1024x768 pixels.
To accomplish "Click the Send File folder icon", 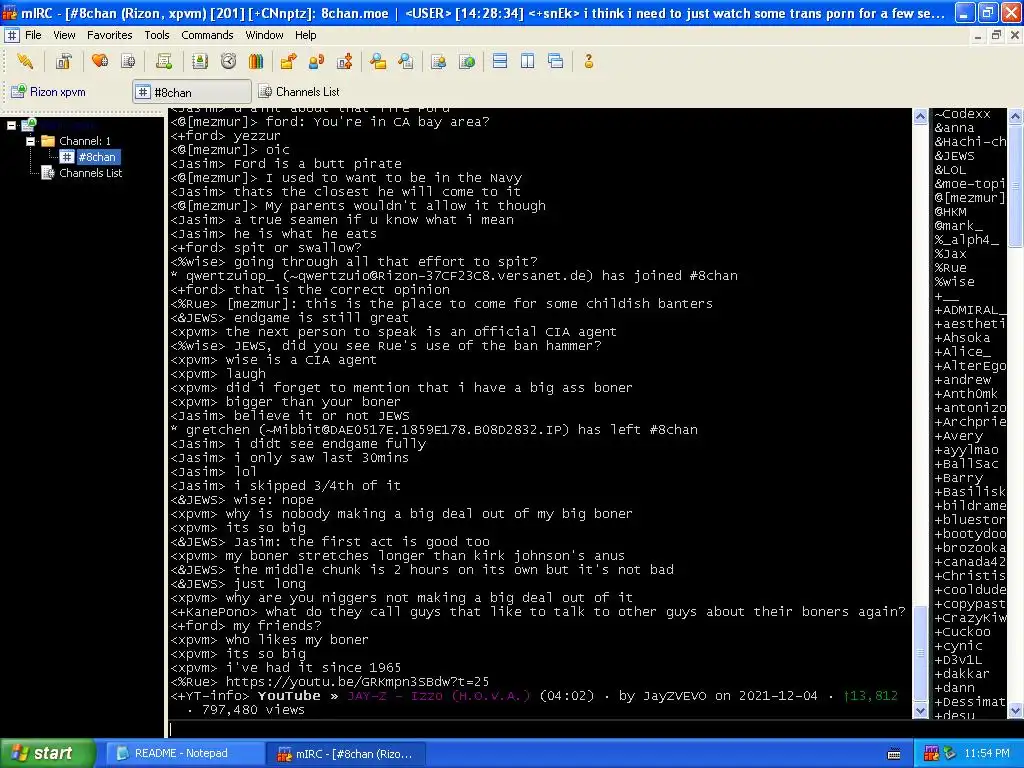I will pyautogui.click(x=288, y=61).
